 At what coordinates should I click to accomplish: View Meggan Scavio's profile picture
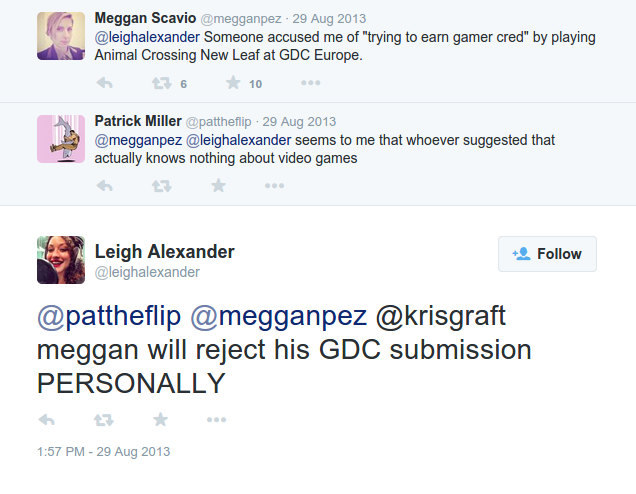(x=61, y=36)
